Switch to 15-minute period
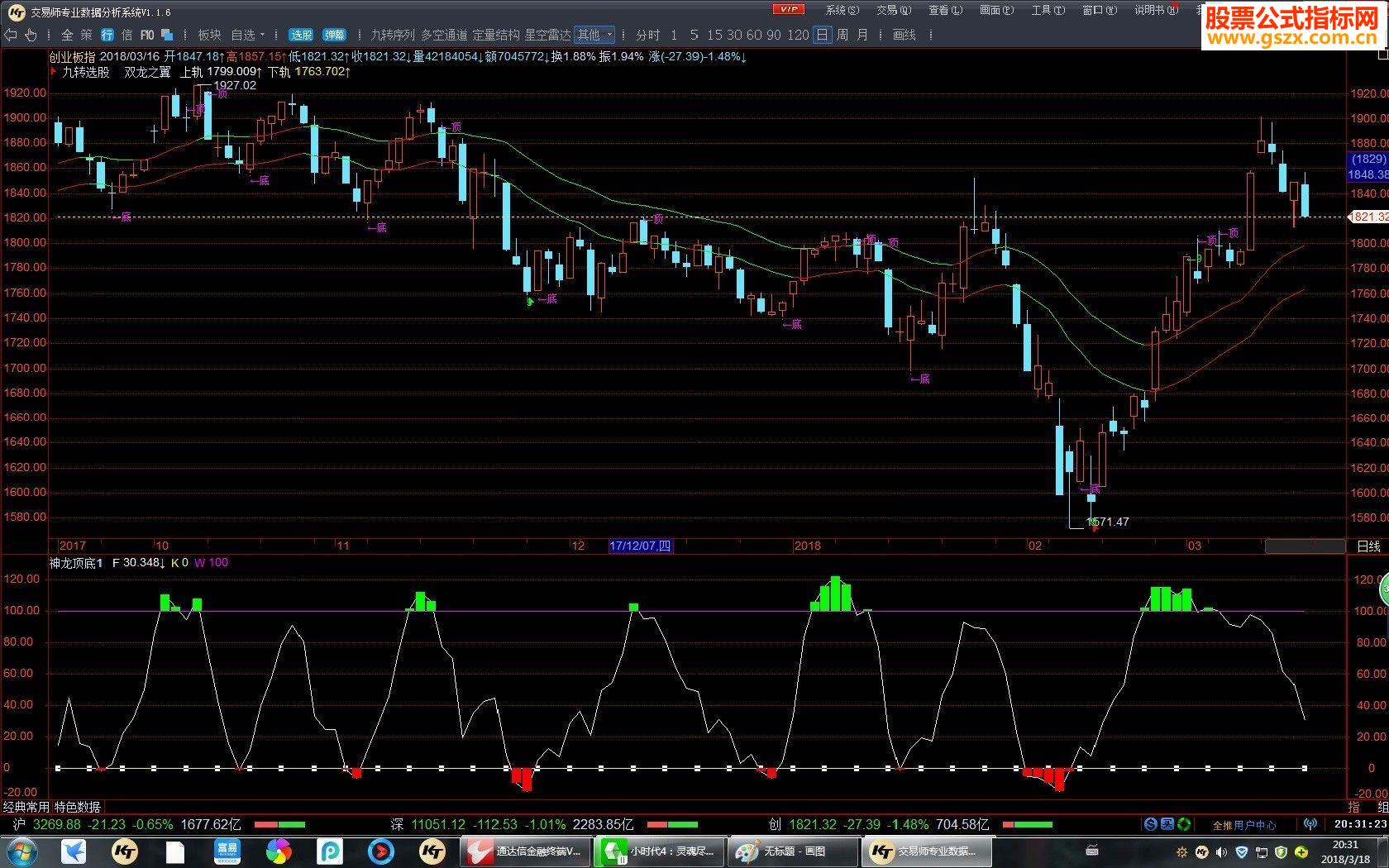Image resolution: width=1389 pixels, height=868 pixels. [714, 35]
